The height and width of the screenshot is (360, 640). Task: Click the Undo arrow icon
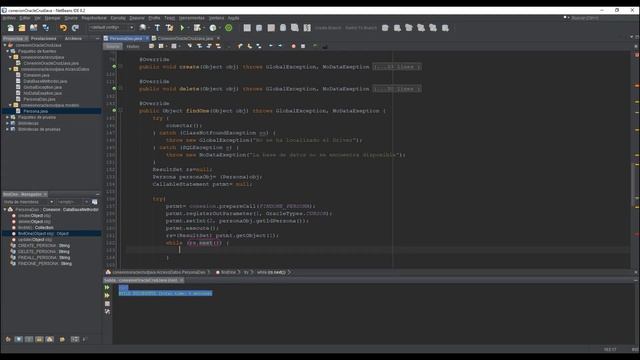click(x=63, y=28)
